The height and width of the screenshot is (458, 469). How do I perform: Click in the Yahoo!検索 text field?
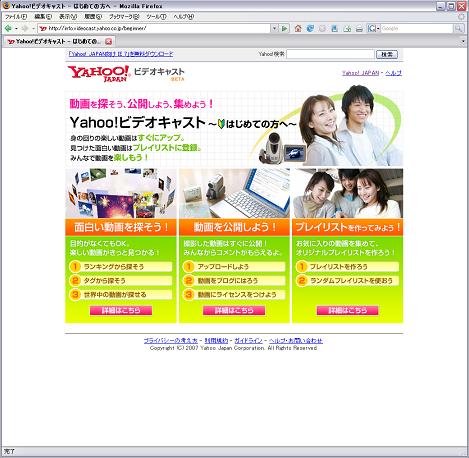(330, 54)
